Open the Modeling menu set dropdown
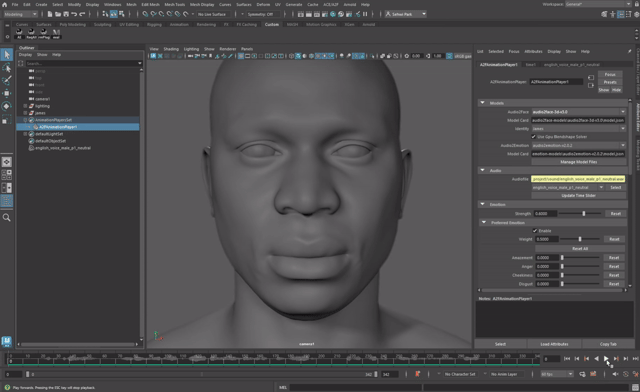Screen dimensions: 640x392 pos(20,14)
